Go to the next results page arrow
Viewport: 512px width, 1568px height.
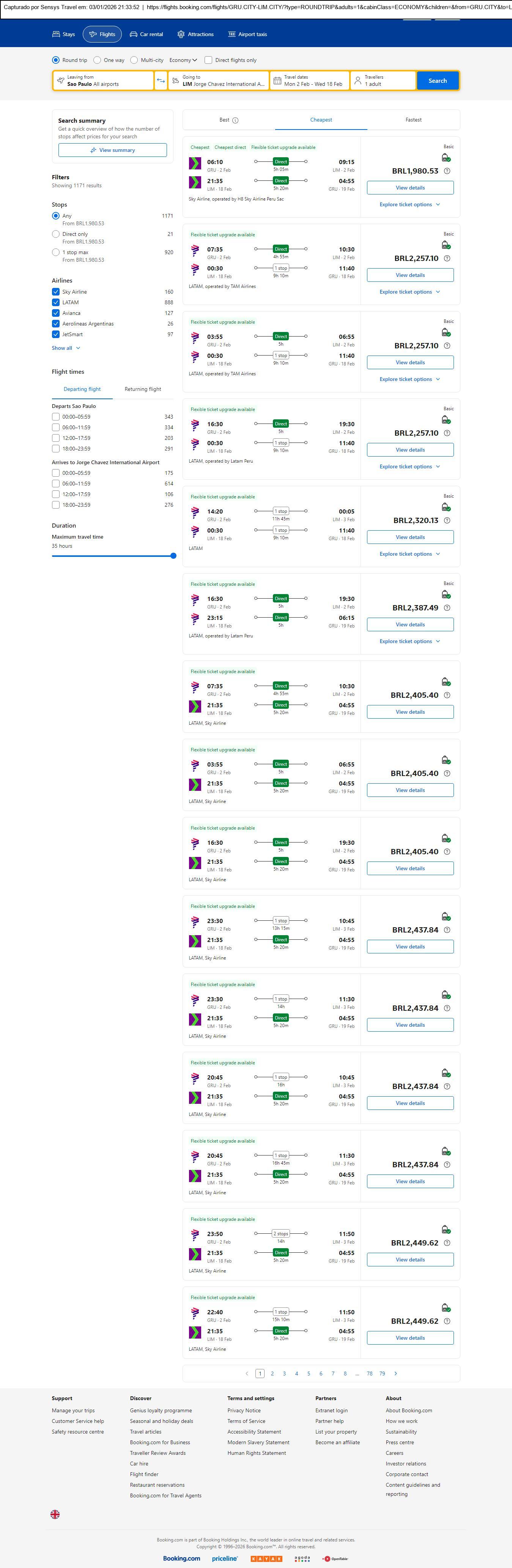(396, 1373)
